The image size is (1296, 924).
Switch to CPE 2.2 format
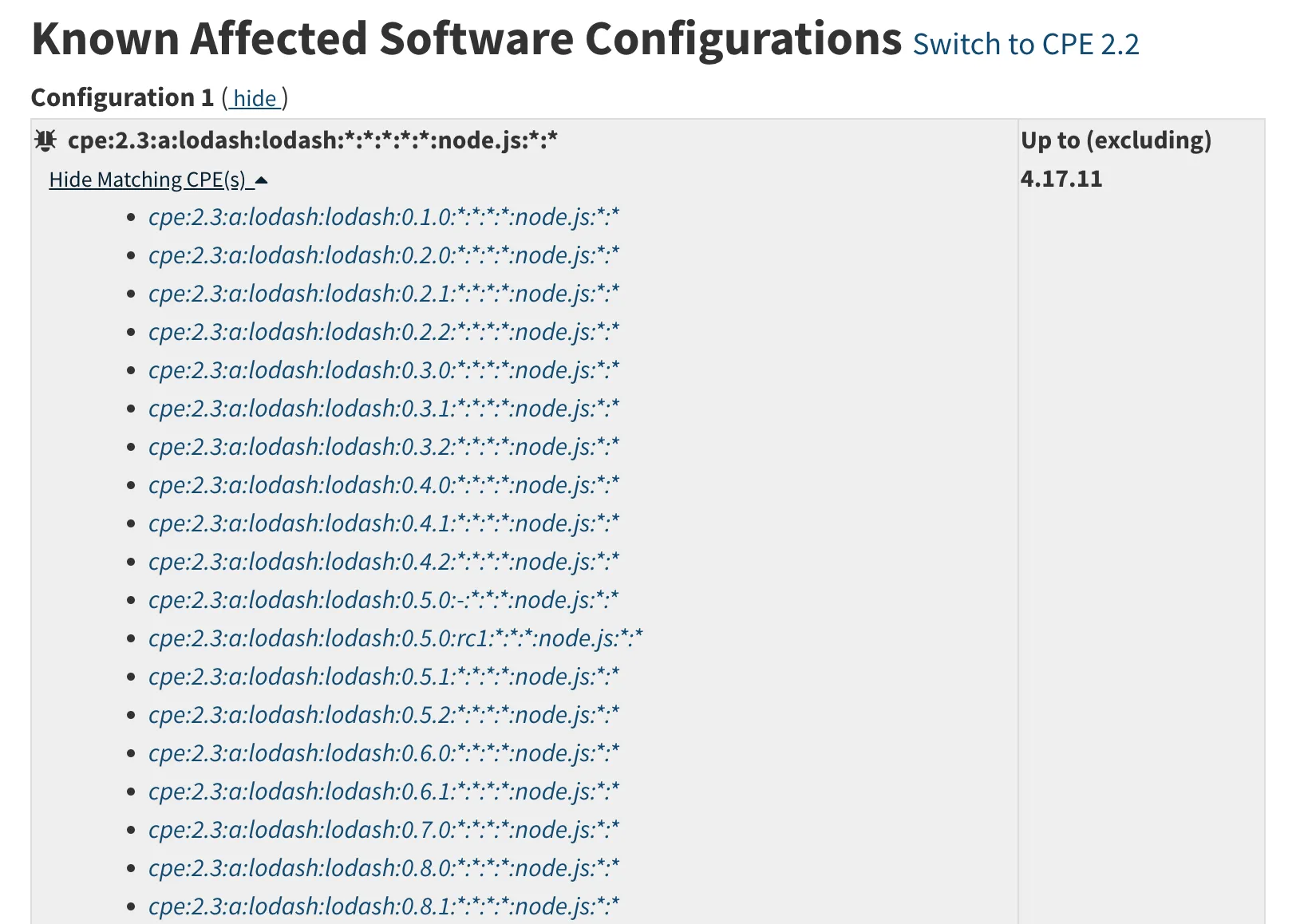click(x=1025, y=44)
